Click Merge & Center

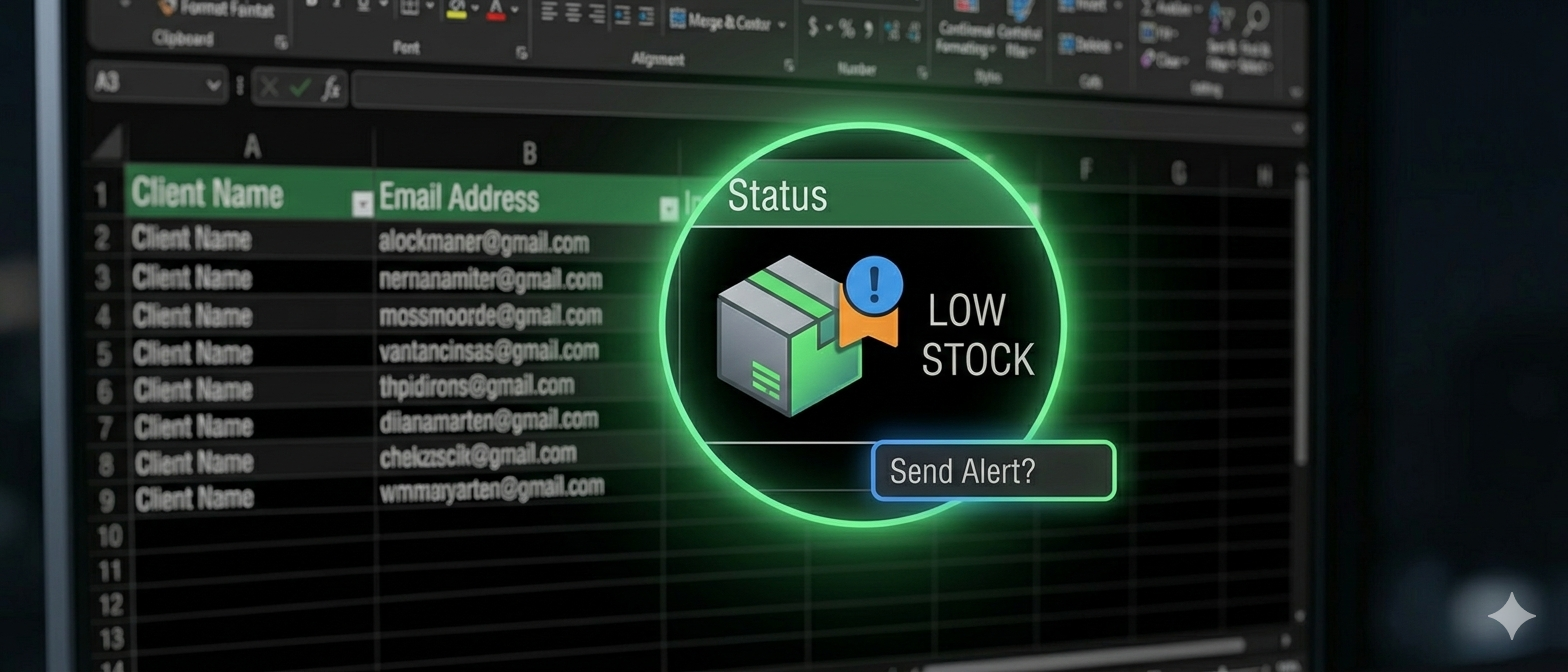(720, 21)
